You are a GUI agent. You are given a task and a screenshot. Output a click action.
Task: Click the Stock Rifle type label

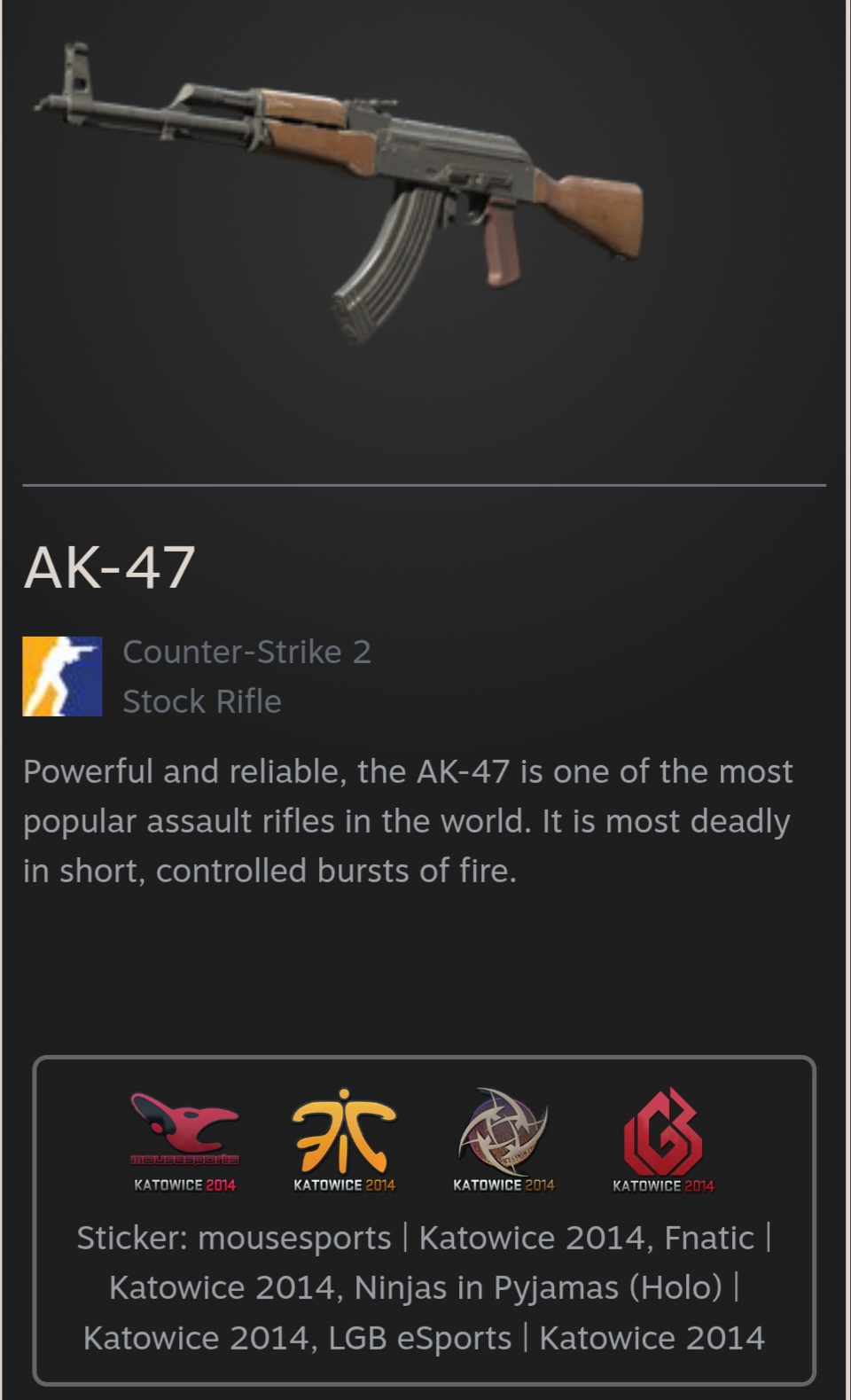pyautogui.click(x=202, y=701)
